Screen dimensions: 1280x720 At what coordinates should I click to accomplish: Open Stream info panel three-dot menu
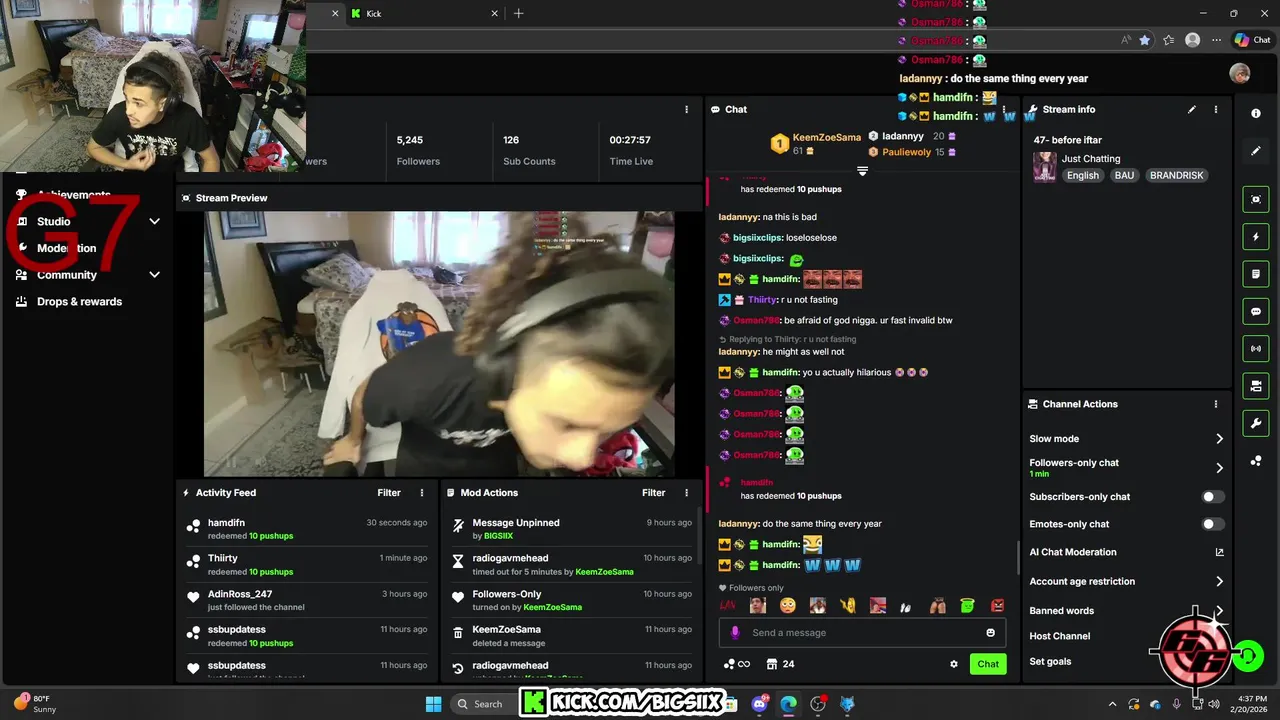[x=1216, y=110]
